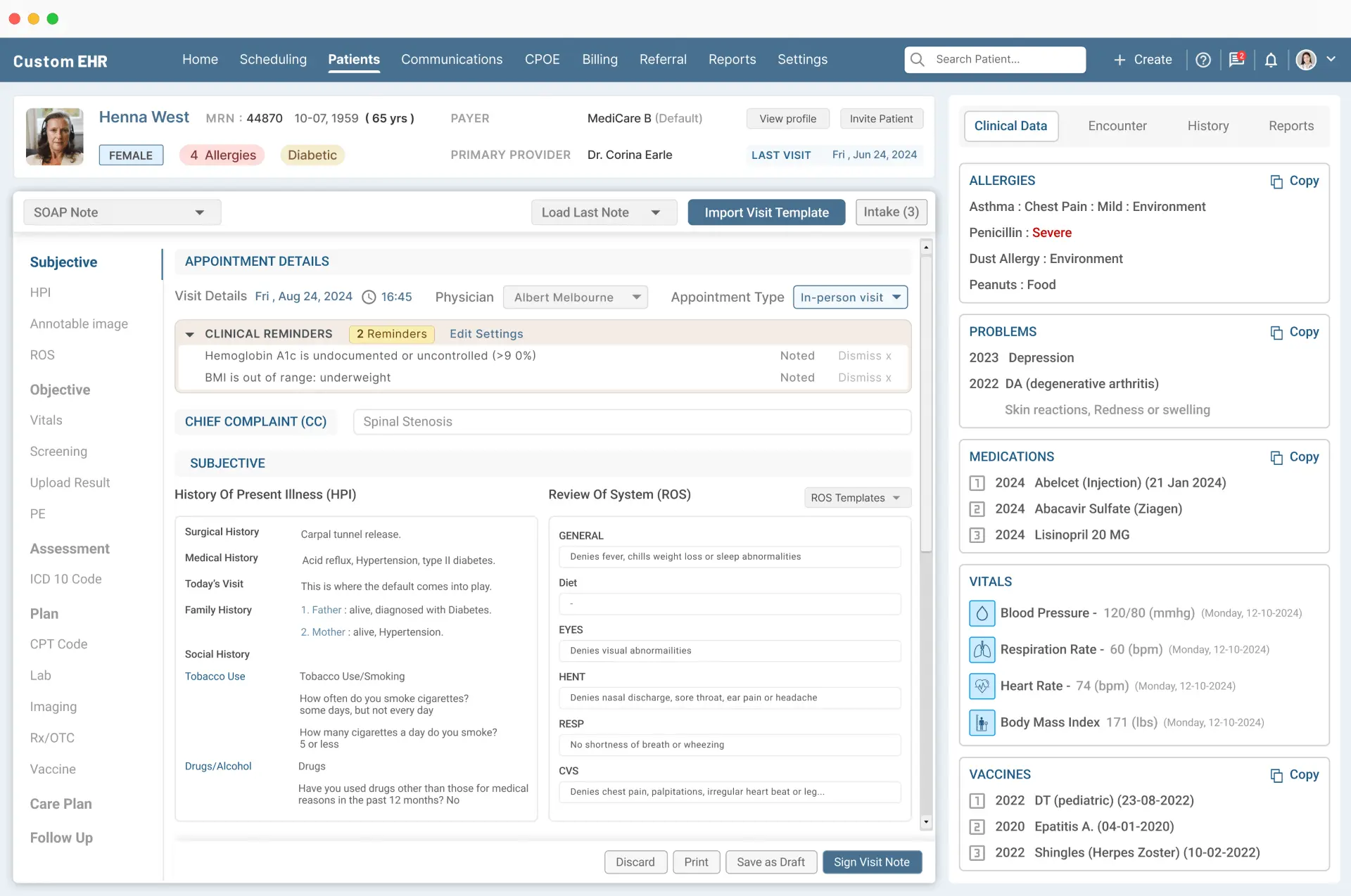Click the help question mark icon
Image resolution: width=1351 pixels, height=896 pixels.
point(1203,60)
